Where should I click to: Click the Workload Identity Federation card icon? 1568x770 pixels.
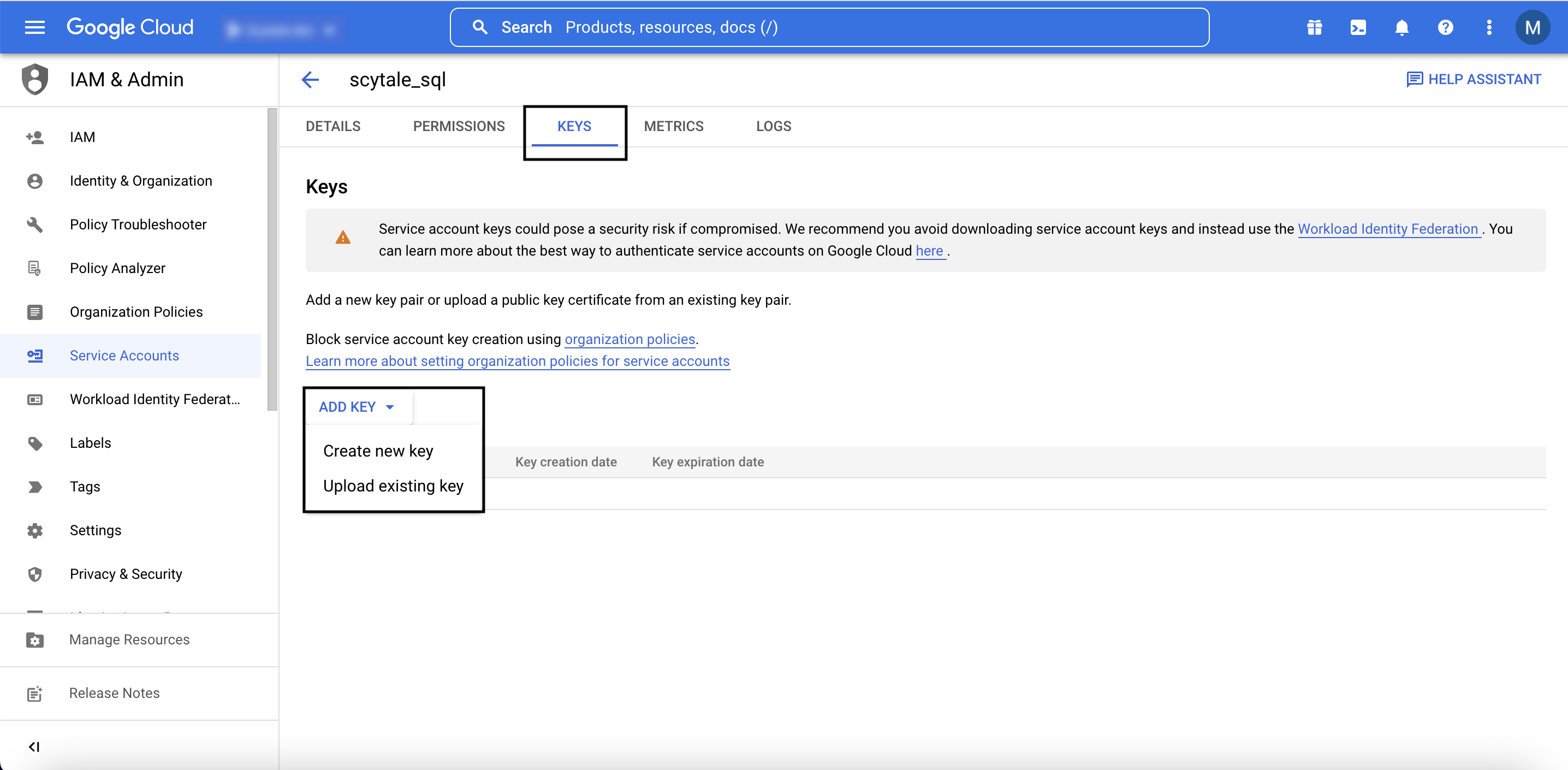tap(35, 399)
